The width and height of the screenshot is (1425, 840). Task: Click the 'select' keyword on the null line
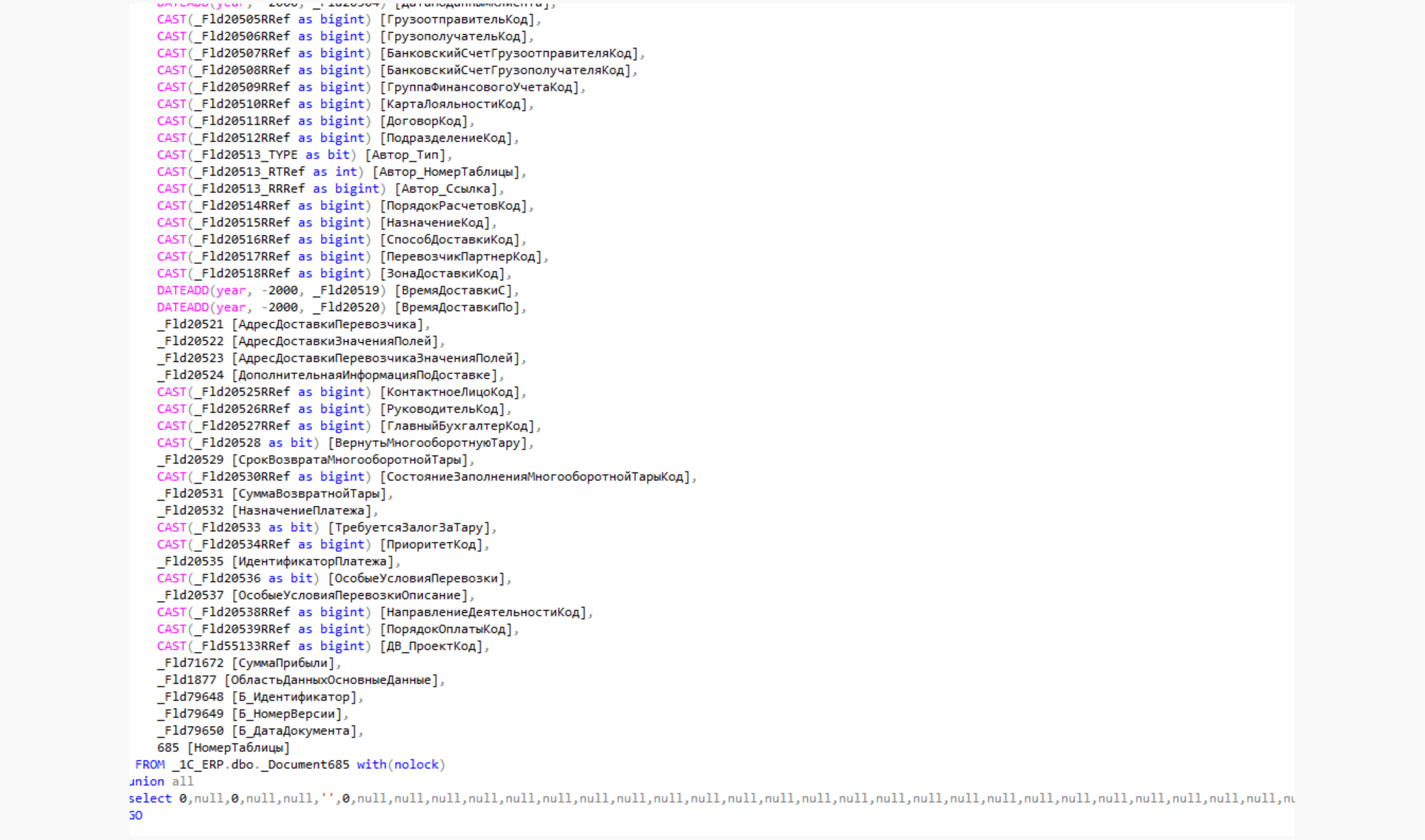coord(150,799)
